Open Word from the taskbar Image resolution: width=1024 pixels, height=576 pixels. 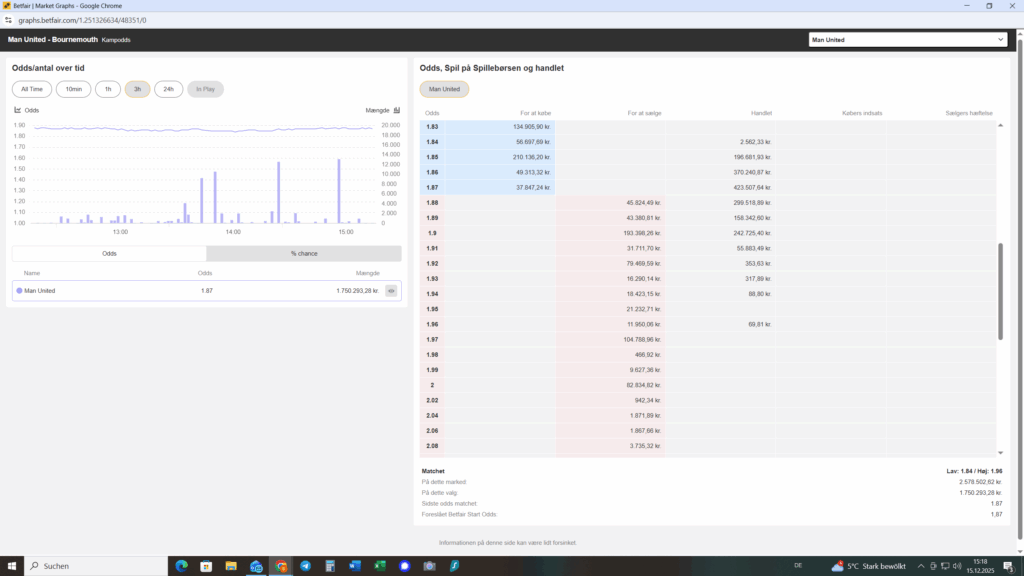[355, 566]
